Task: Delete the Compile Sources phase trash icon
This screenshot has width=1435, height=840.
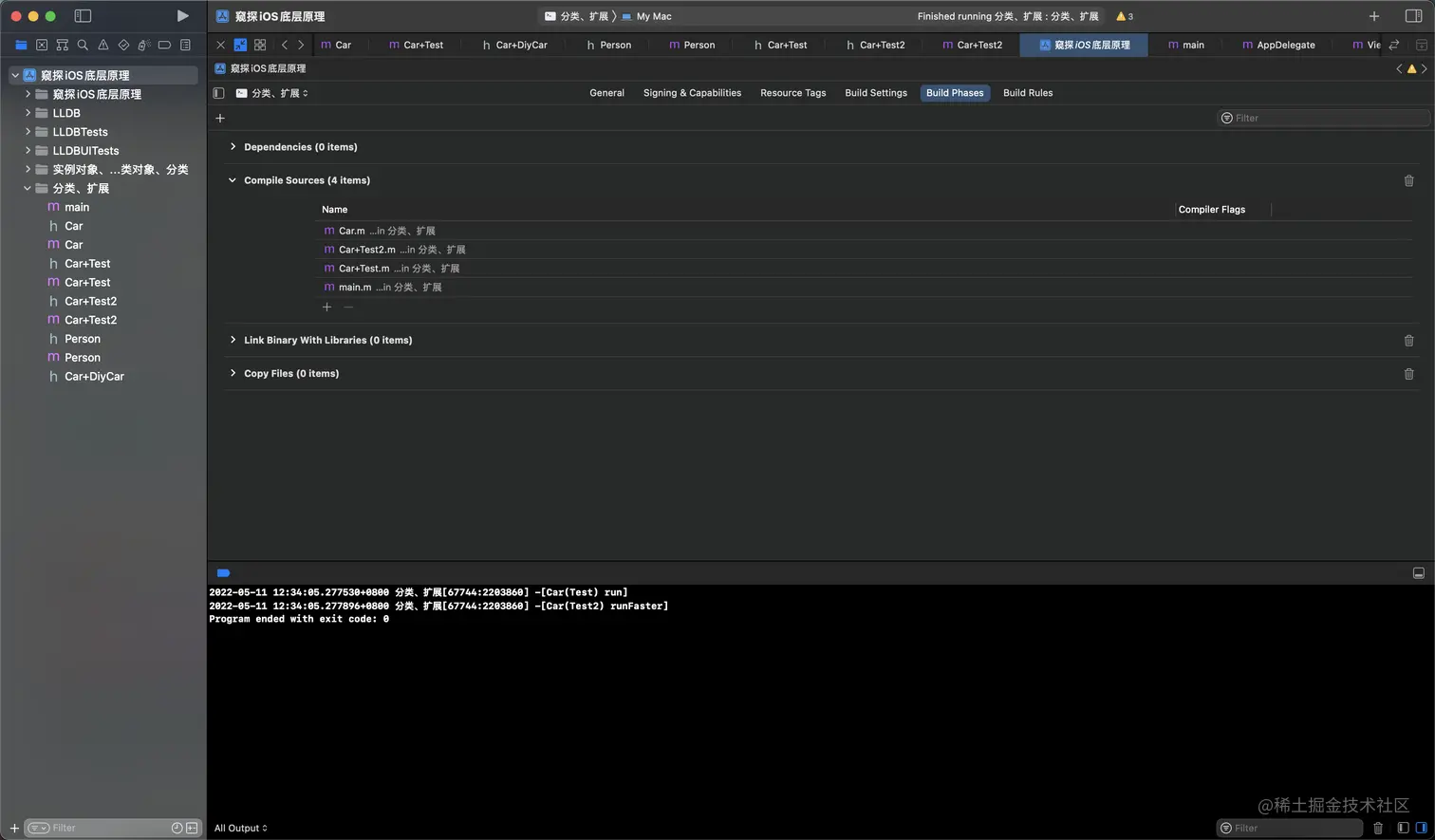Action: point(1408,180)
